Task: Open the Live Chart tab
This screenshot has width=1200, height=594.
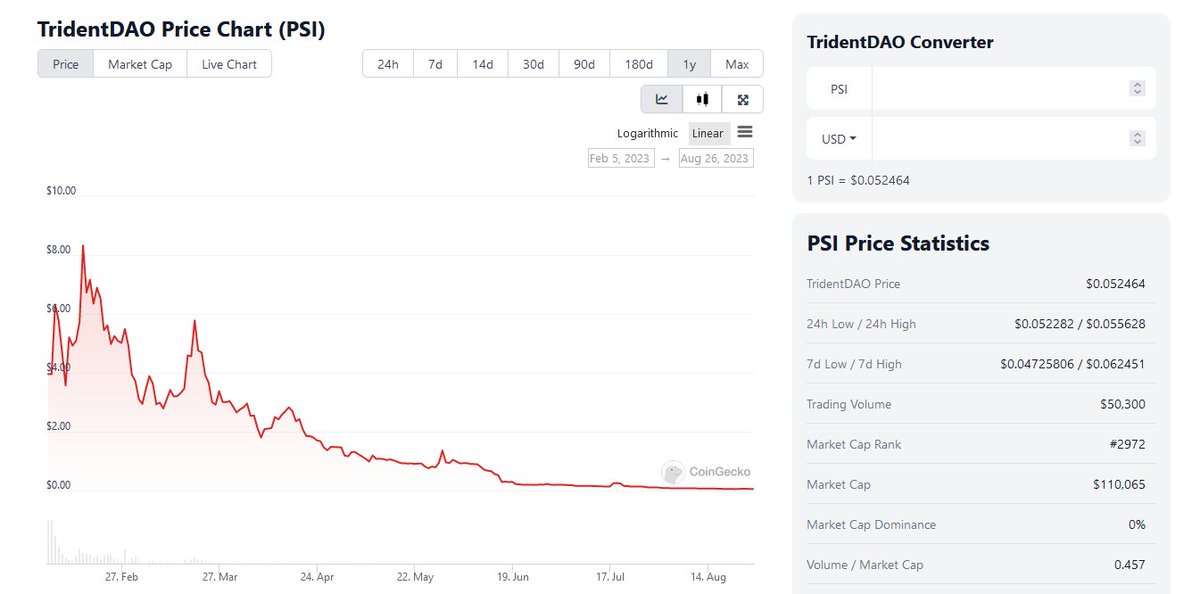Action: point(229,64)
